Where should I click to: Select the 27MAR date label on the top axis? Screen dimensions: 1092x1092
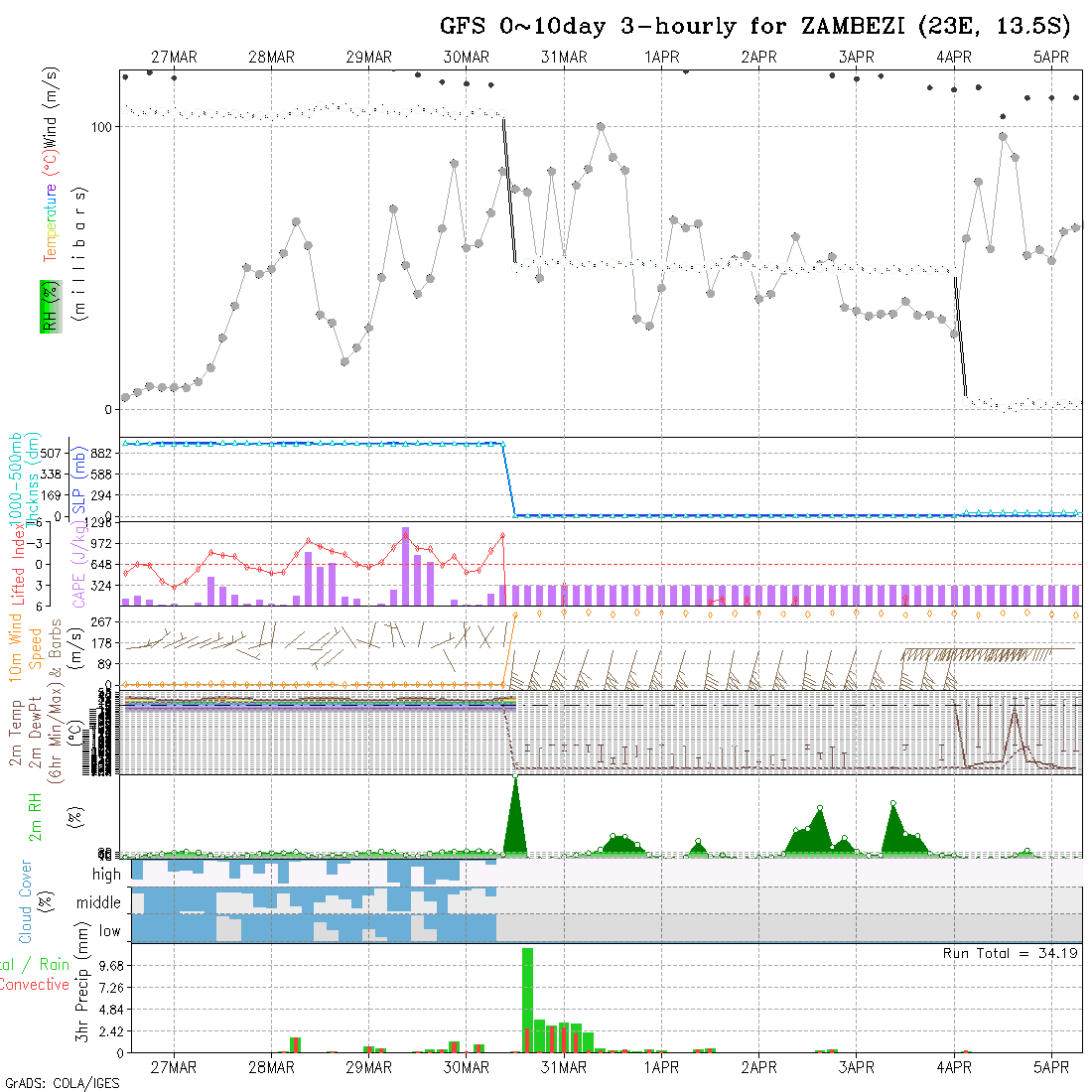pyautogui.click(x=174, y=58)
